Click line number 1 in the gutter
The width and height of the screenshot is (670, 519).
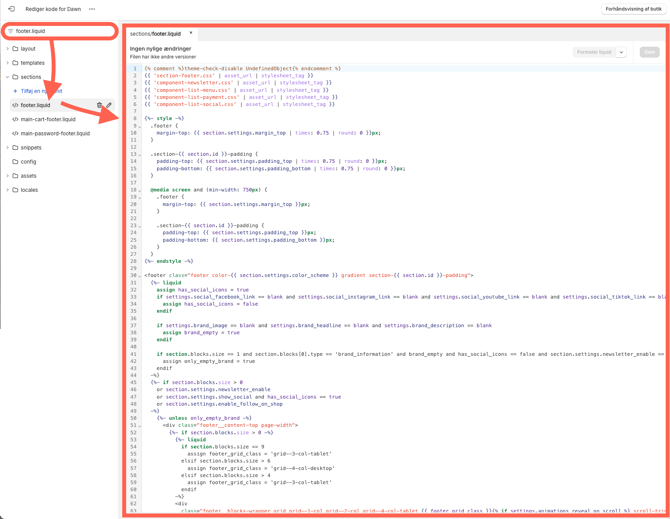click(x=135, y=68)
